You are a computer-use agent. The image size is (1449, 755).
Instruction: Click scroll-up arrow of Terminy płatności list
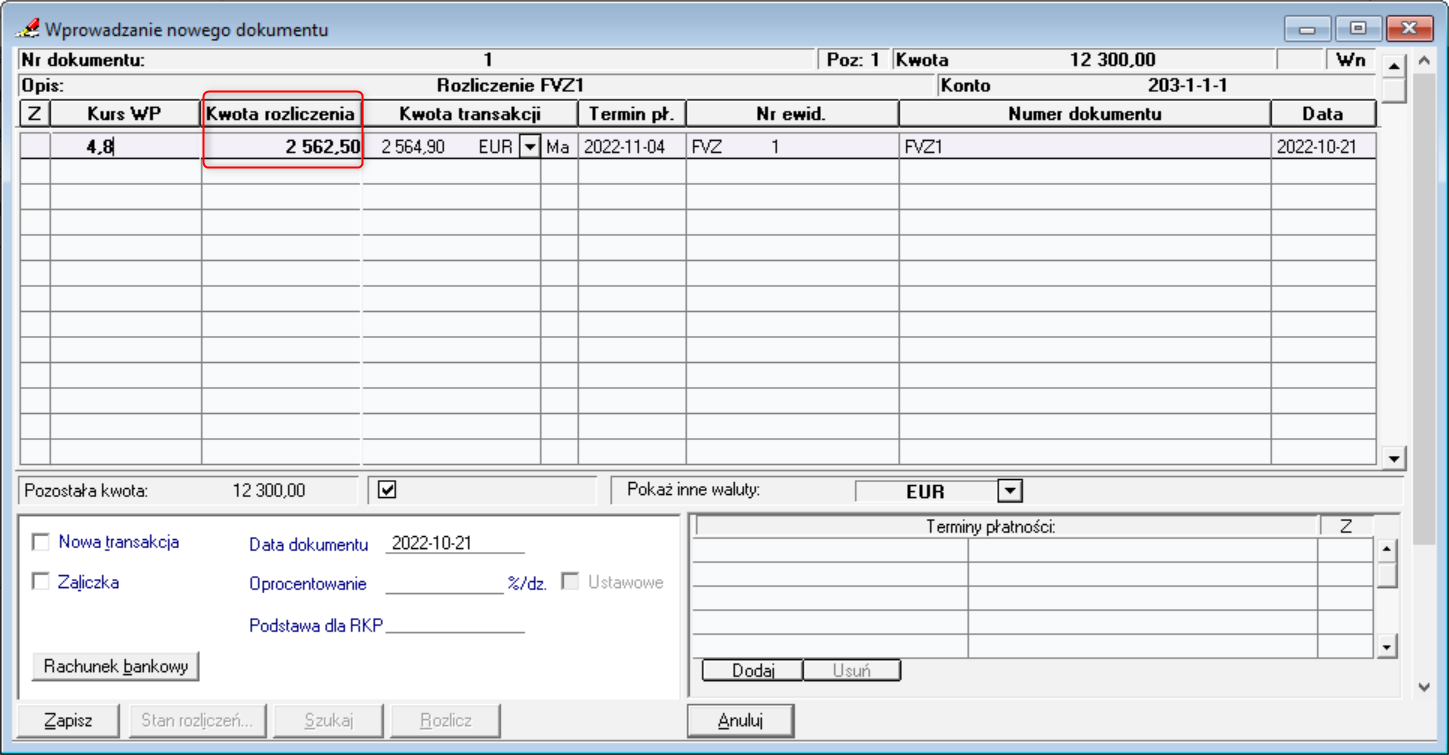pyautogui.click(x=1386, y=549)
